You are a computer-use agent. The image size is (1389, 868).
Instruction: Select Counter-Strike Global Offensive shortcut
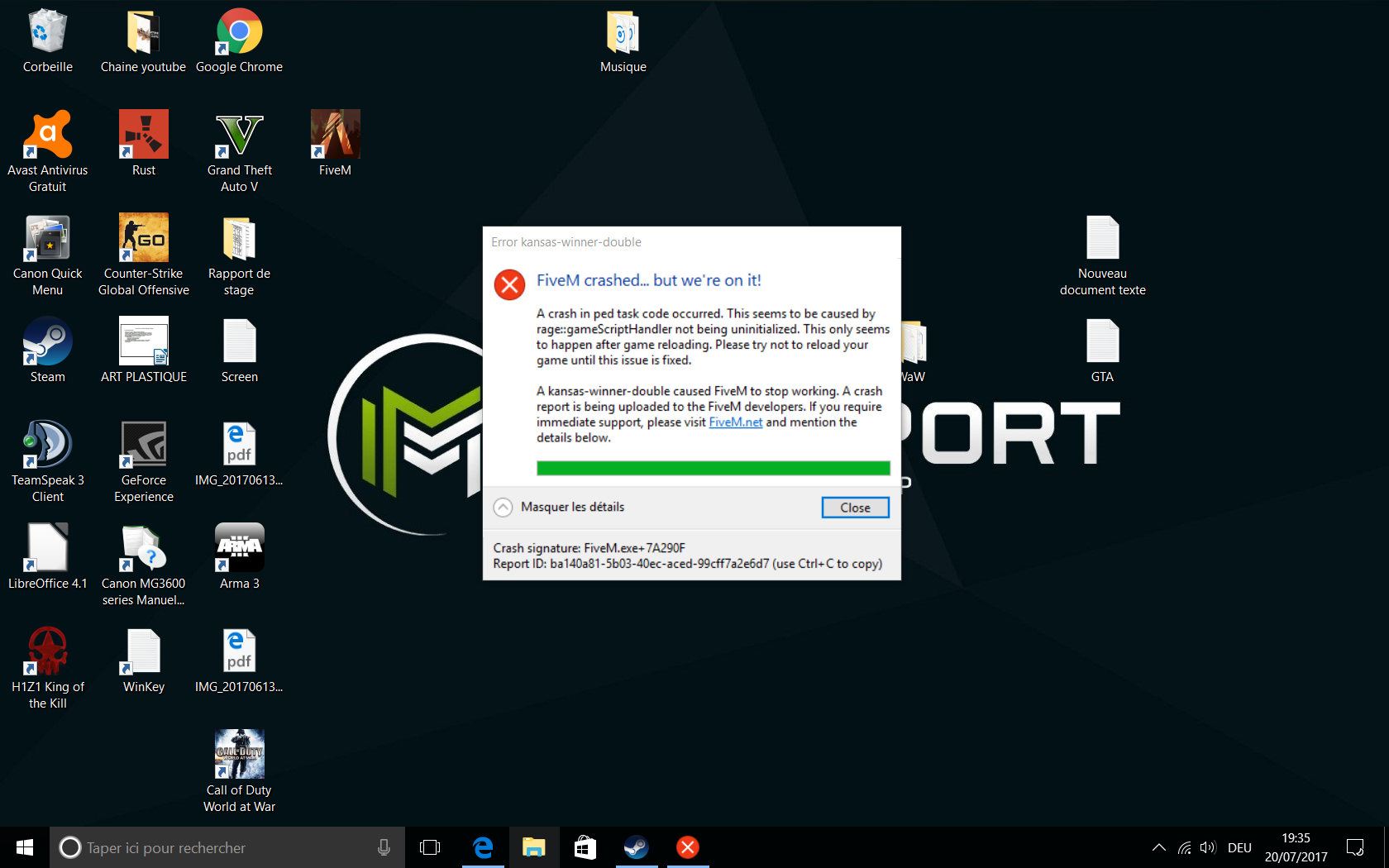143,255
